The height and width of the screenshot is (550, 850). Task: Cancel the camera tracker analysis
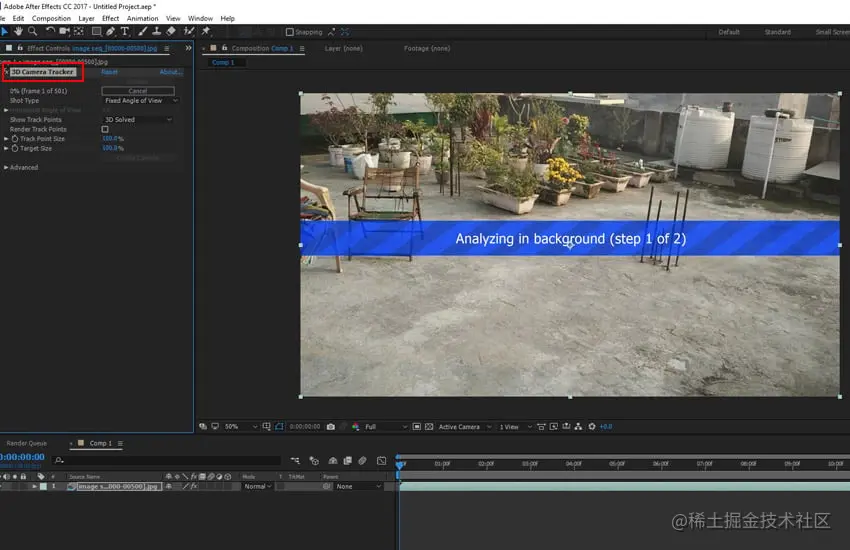[x=138, y=91]
